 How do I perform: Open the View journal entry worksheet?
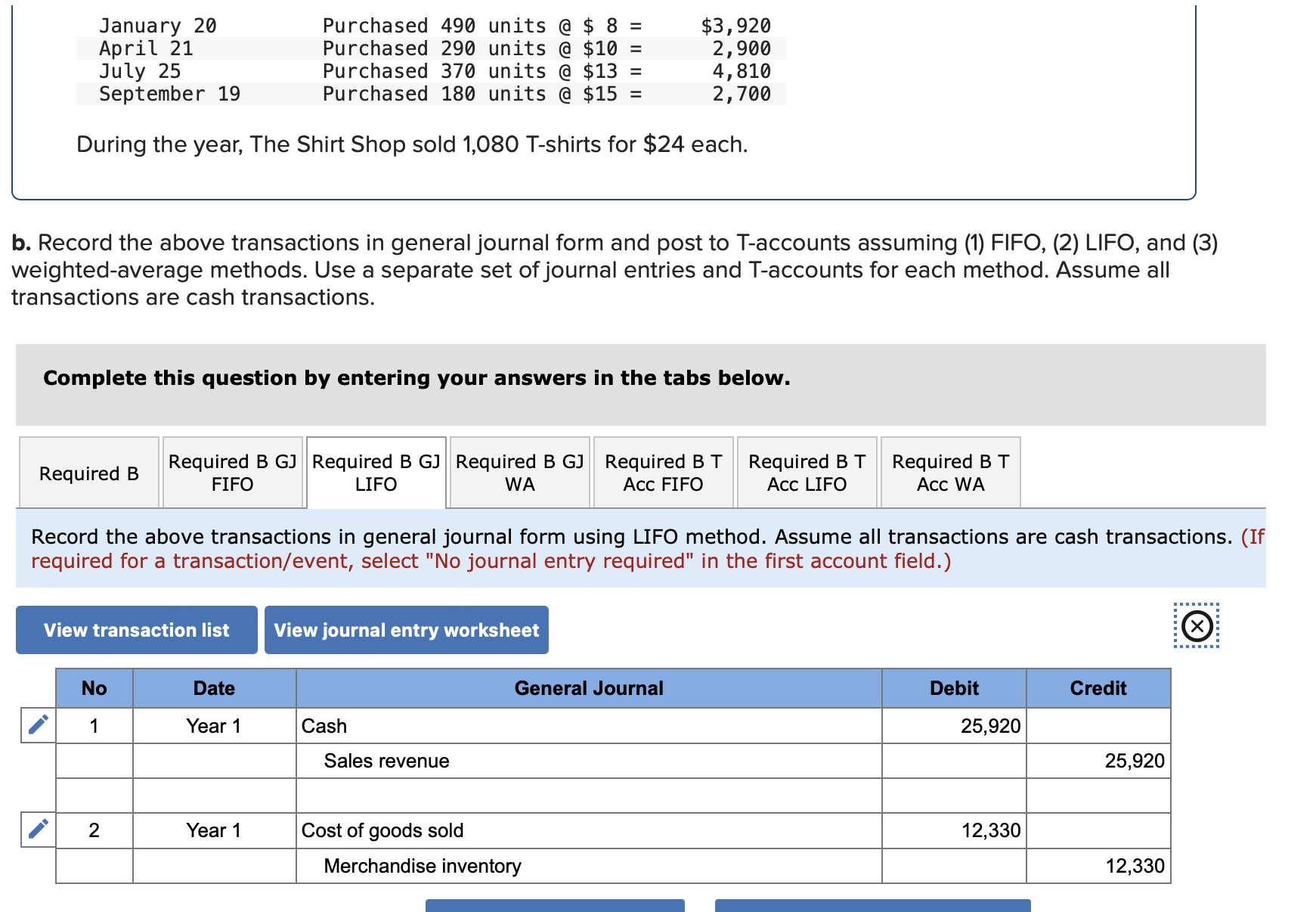tap(406, 630)
